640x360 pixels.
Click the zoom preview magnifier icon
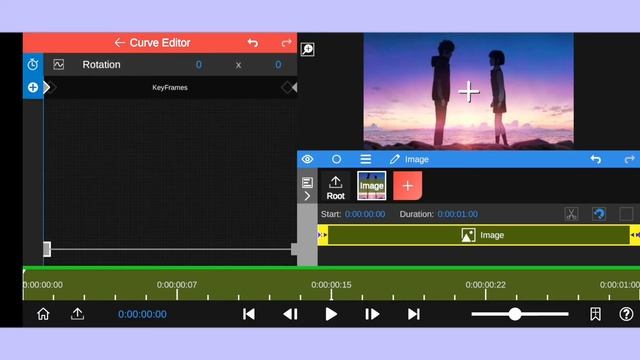(x=307, y=49)
